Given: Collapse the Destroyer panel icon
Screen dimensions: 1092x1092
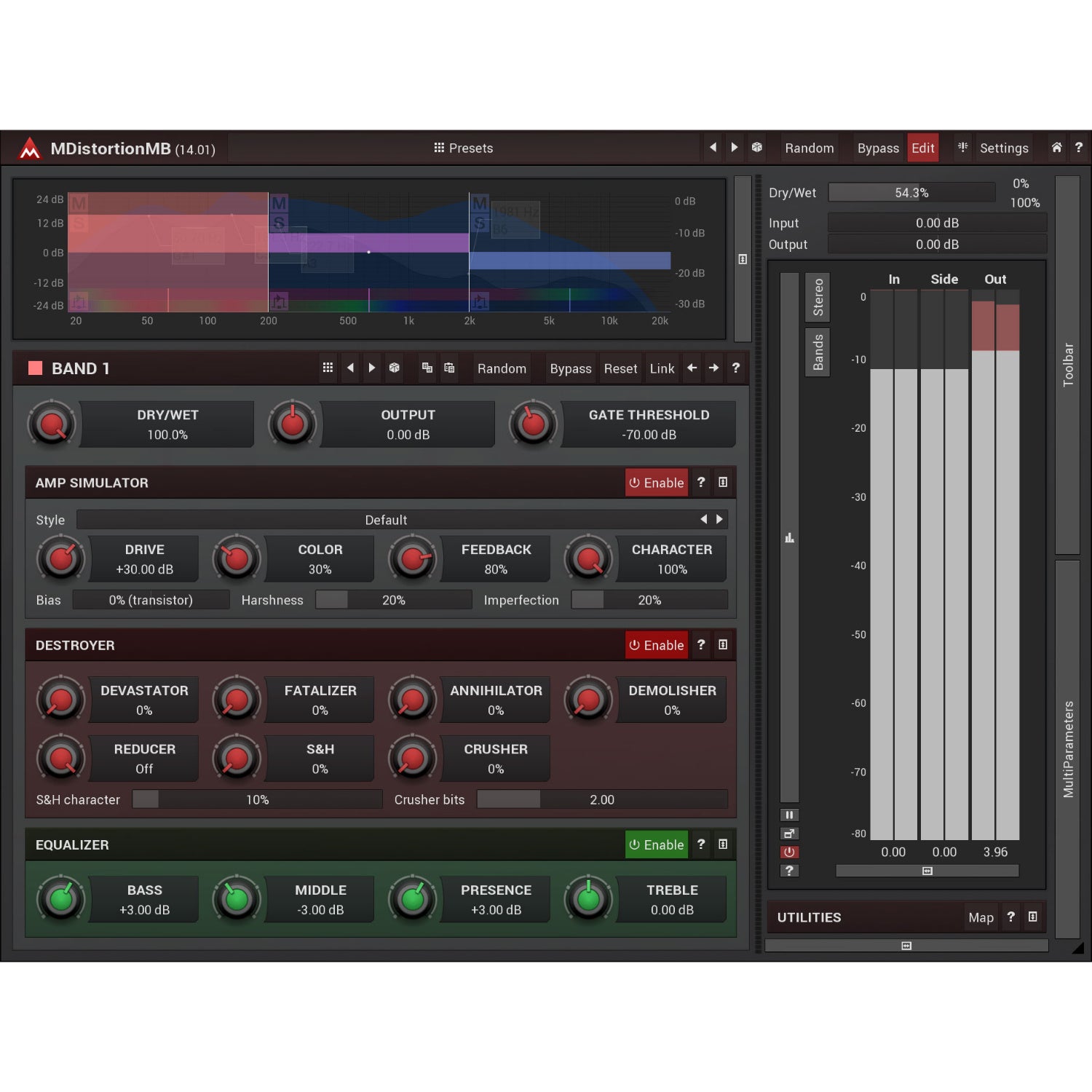Looking at the screenshot, I should click(723, 644).
